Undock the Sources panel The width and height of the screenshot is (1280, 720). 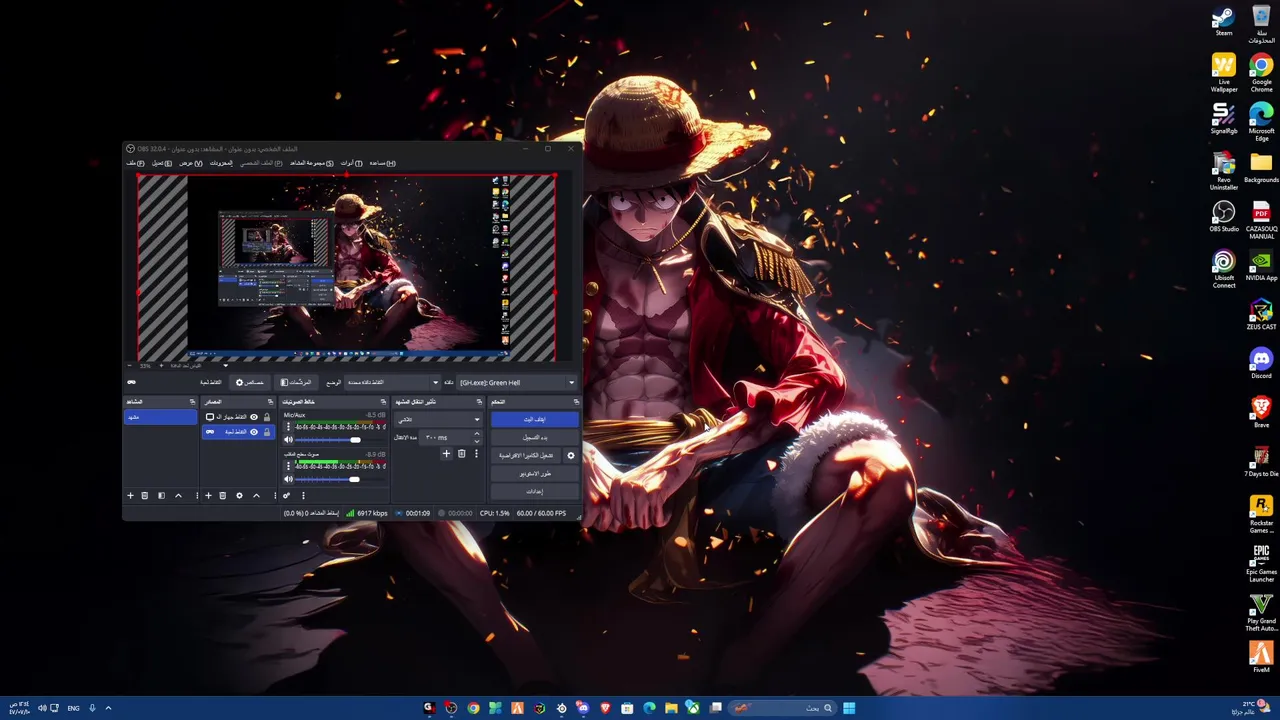(x=270, y=402)
